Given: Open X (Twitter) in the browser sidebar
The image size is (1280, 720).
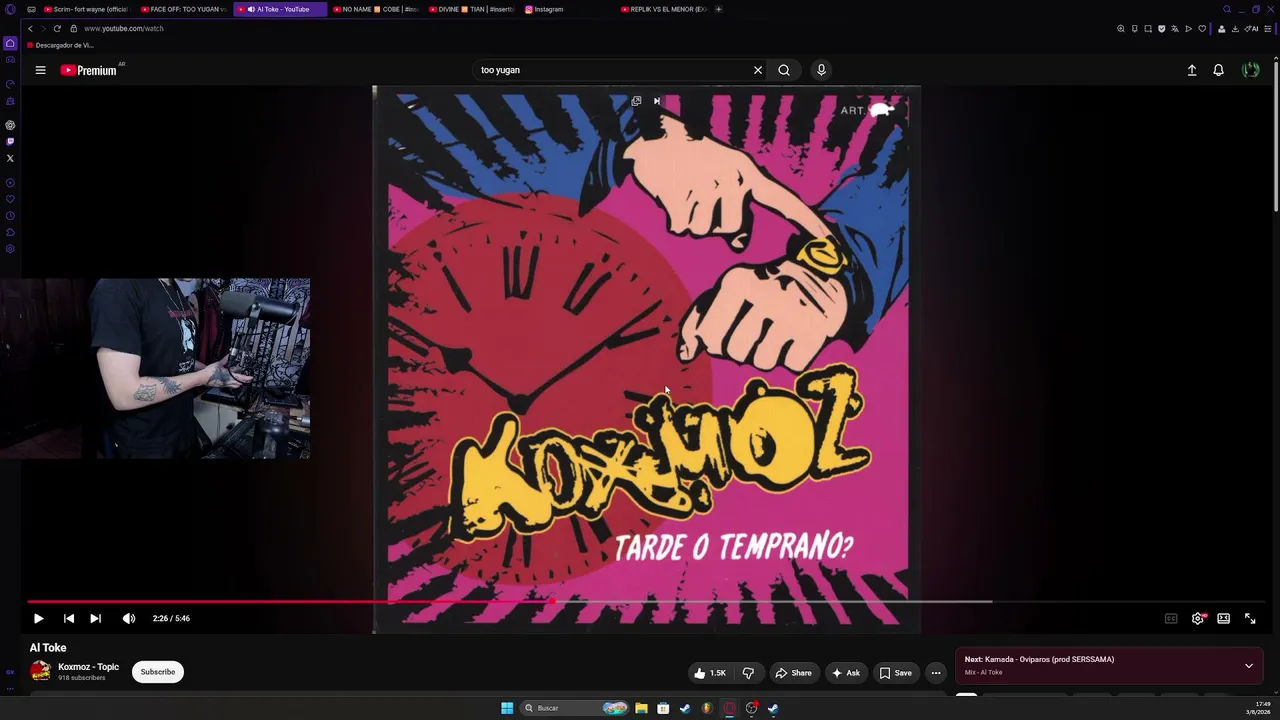Looking at the screenshot, I should point(10,158).
